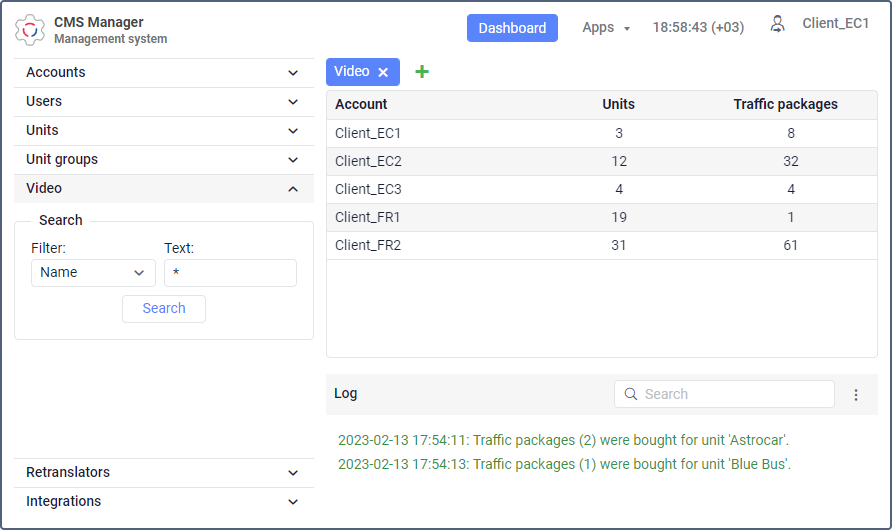Image resolution: width=892 pixels, height=530 pixels.
Task: Select the Video tab
Action: click(352, 72)
